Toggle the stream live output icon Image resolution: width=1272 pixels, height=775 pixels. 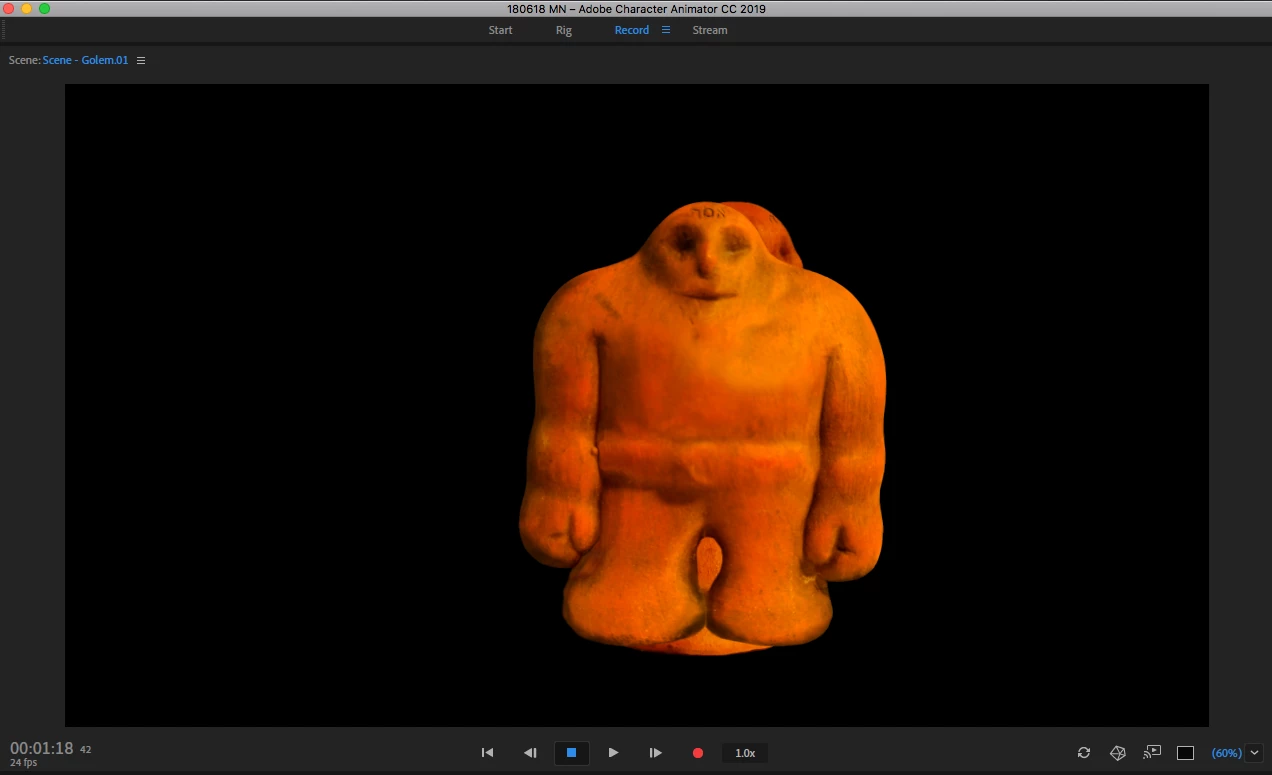(x=1152, y=752)
